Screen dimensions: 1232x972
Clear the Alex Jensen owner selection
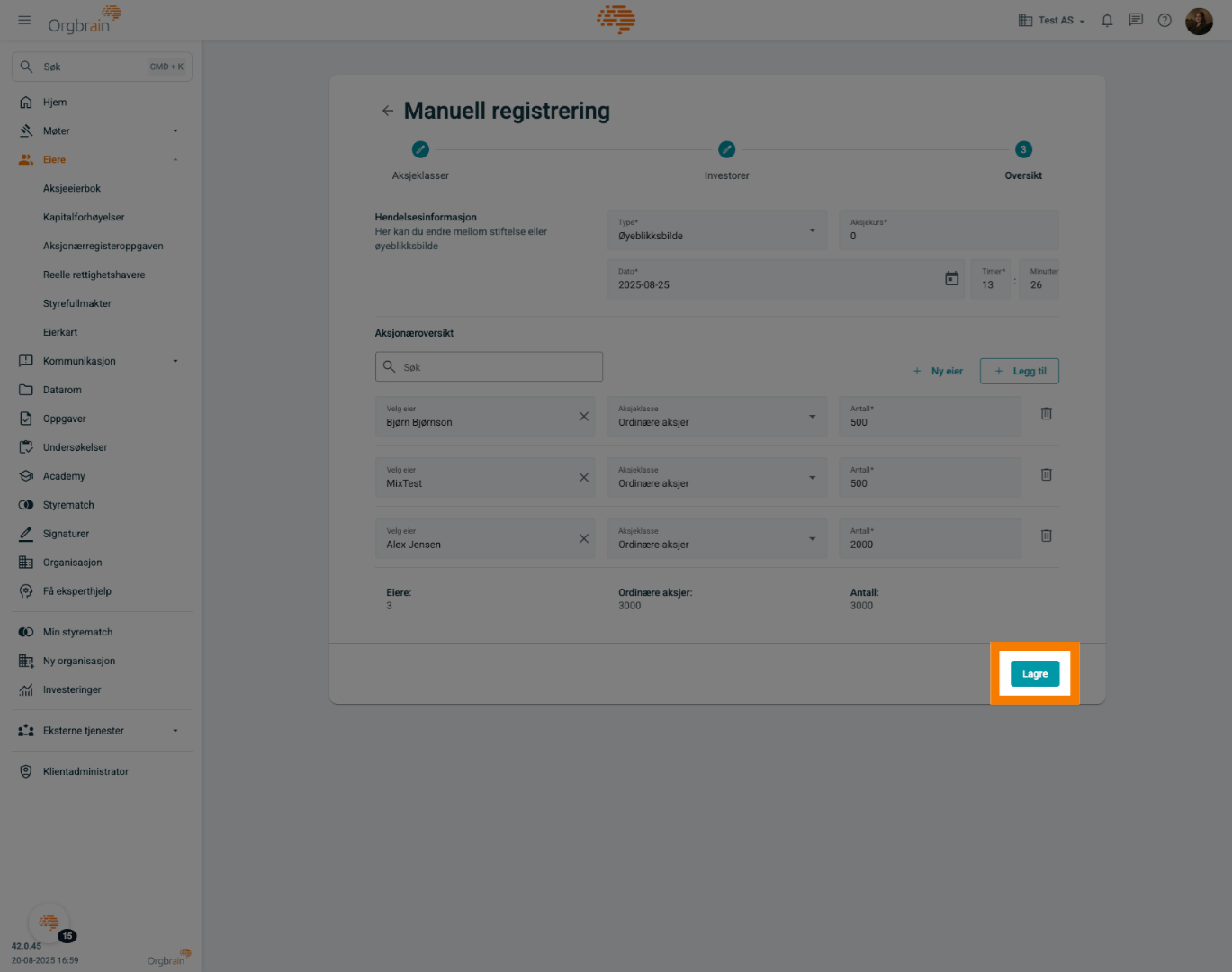(x=584, y=538)
